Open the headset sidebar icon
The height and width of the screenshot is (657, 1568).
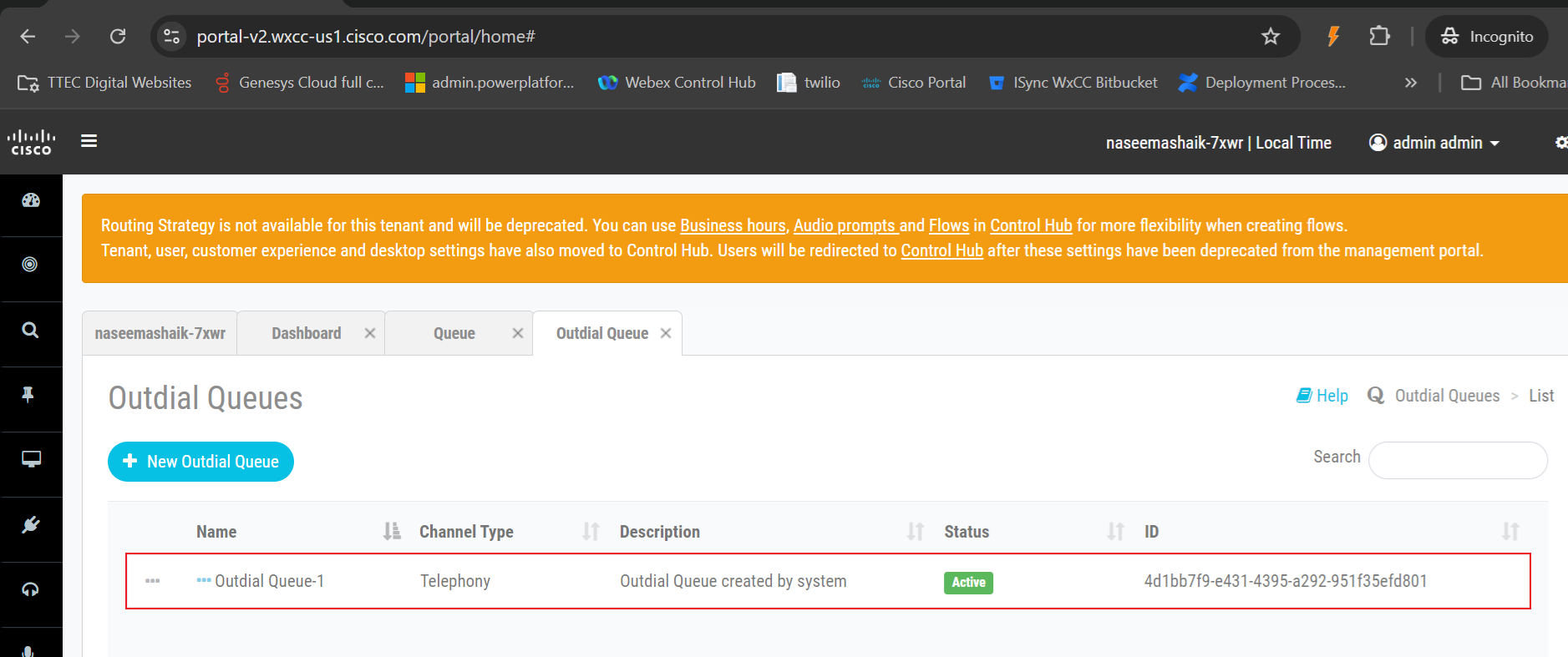(30, 589)
